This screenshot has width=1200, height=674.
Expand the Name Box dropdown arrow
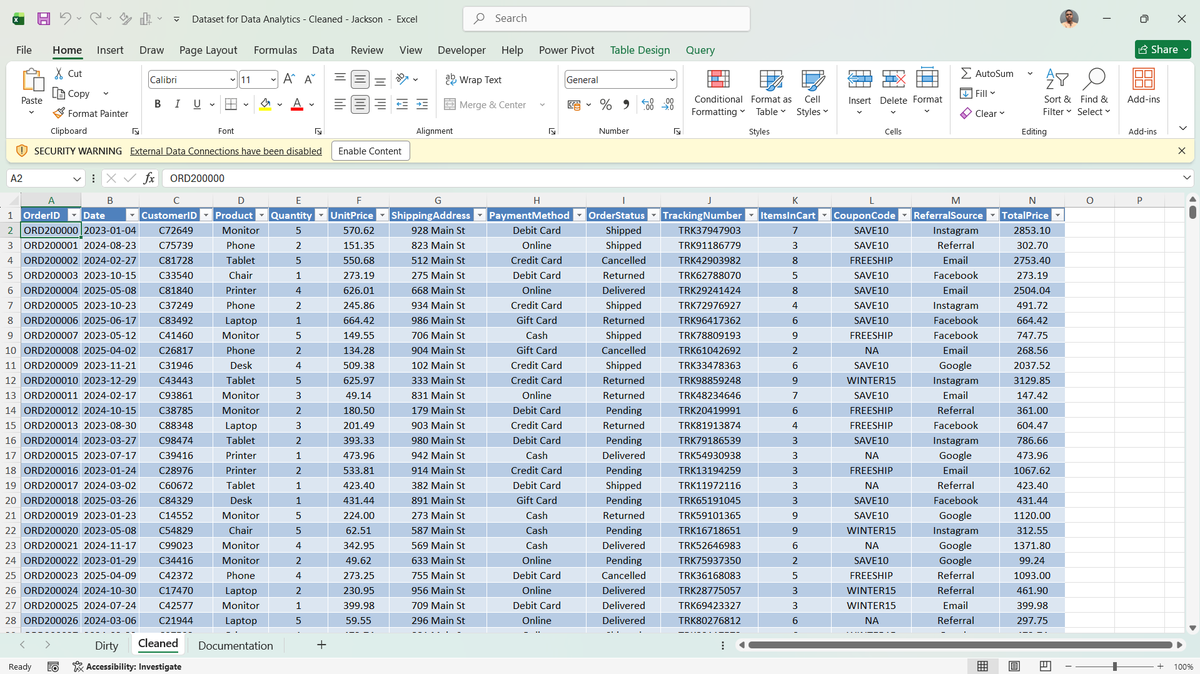[x=77, y=178]
